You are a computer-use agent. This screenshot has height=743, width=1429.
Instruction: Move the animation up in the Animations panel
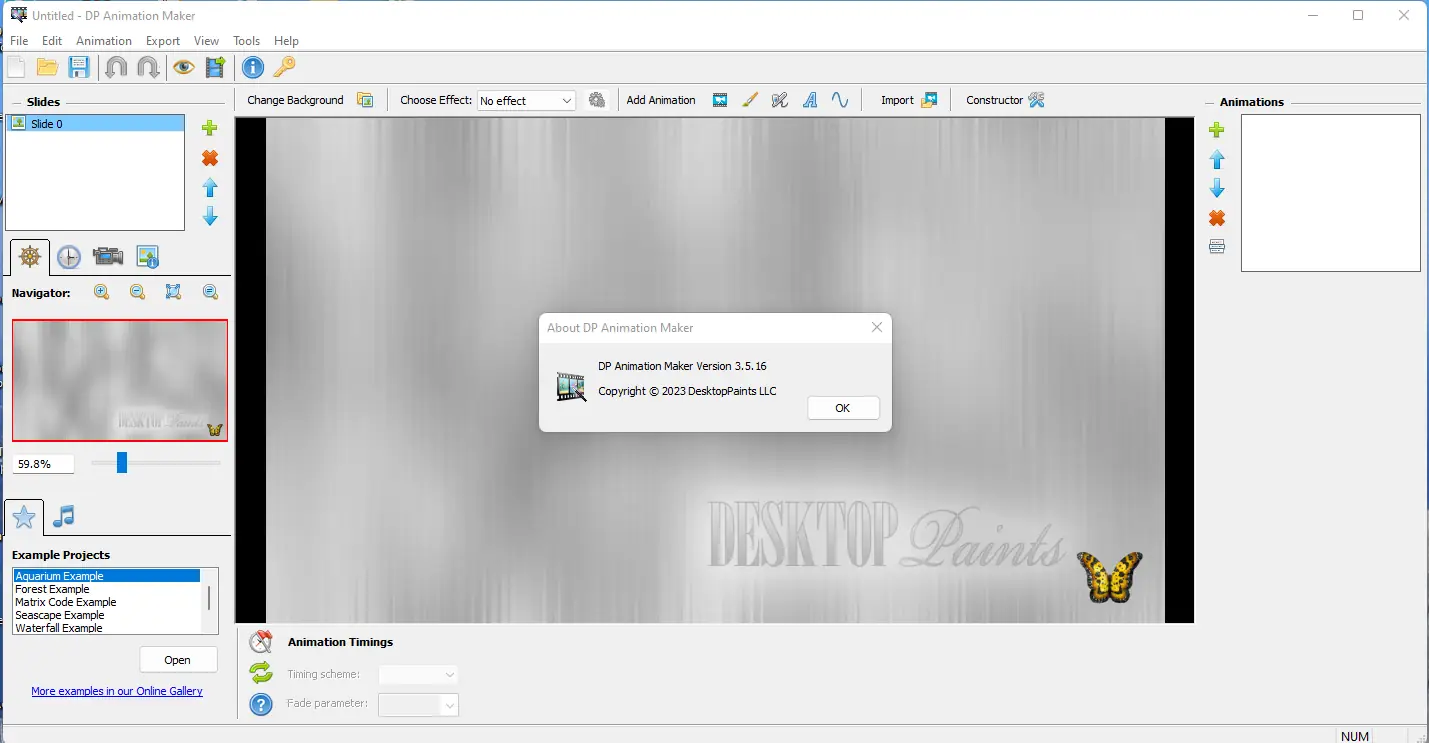pos(1217,159)
